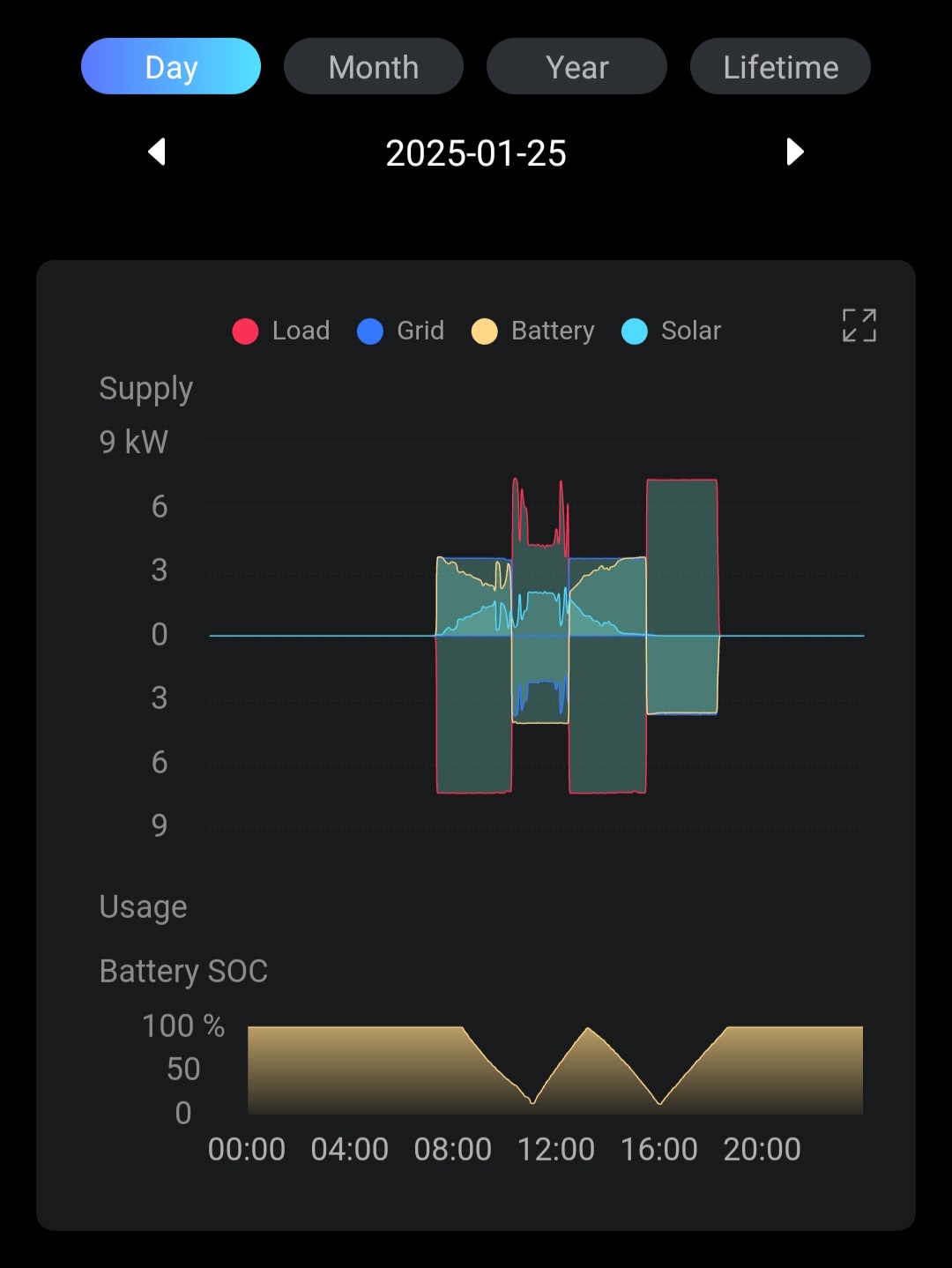Select the Day tab
Viewport: 952px width, 1268px height.
pyautogui.click(x=171, y=66)
